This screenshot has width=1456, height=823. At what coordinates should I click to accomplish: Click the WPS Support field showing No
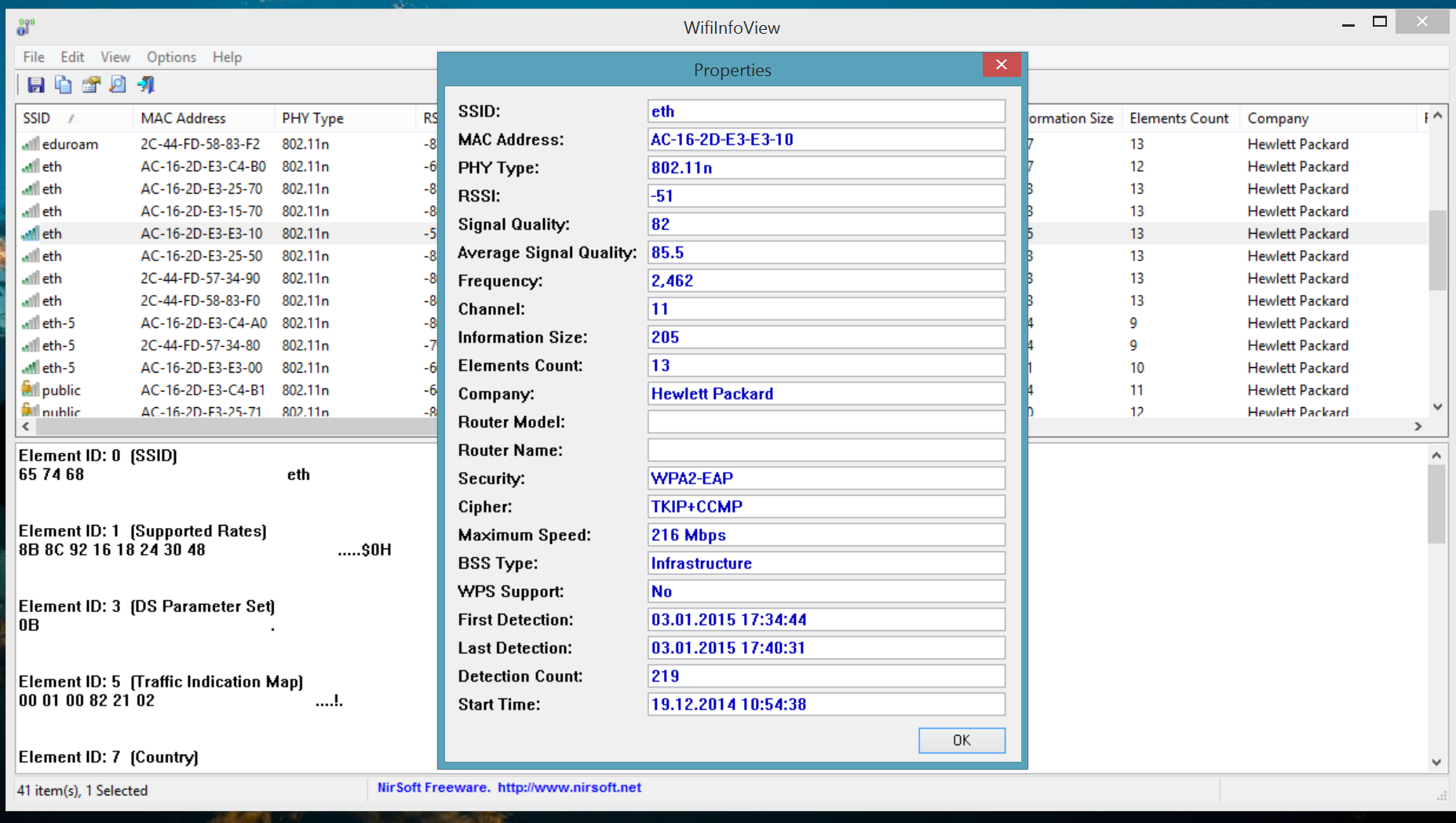pos(827,592)
